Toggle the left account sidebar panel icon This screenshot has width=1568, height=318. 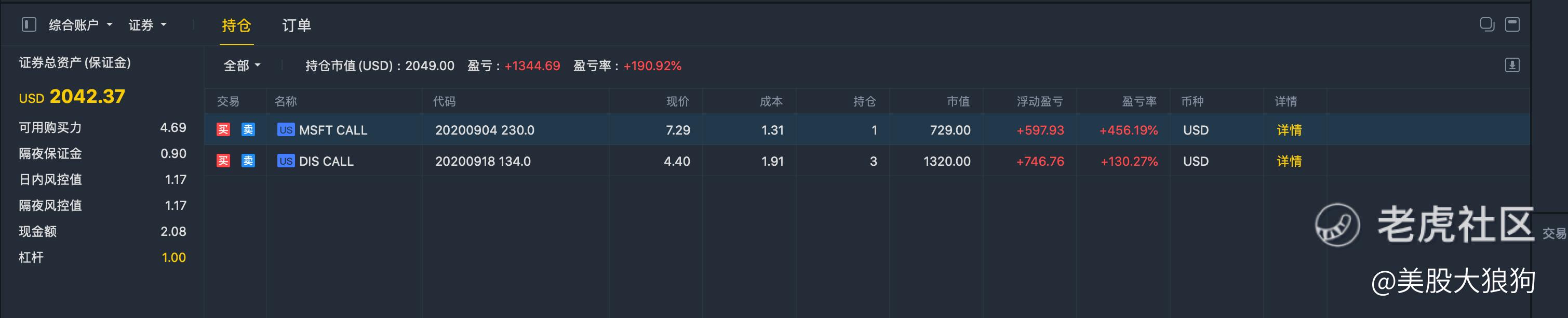point(29,24)
